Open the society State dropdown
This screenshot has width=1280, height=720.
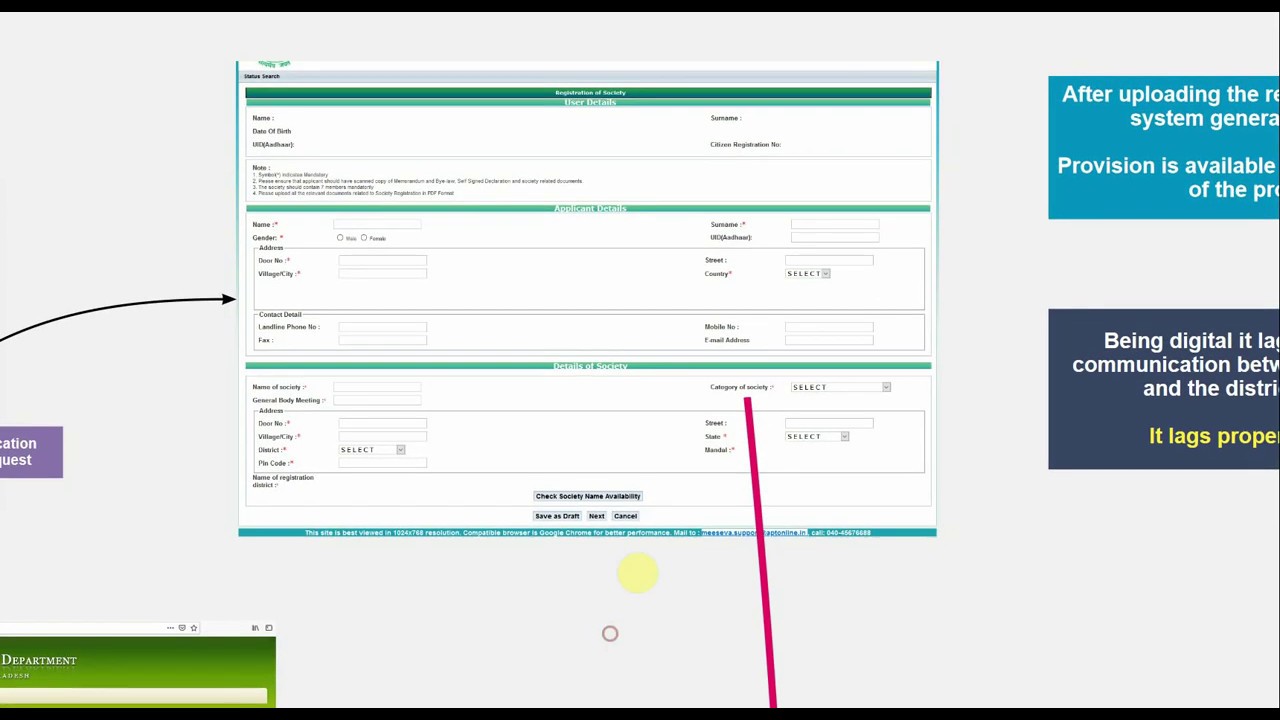pos(818,437)
